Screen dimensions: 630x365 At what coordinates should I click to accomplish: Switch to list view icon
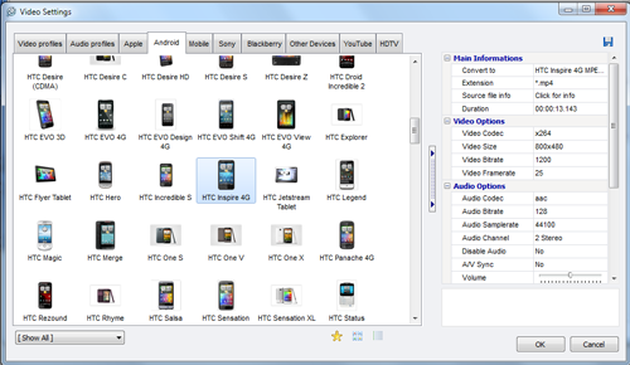point(378,336)
